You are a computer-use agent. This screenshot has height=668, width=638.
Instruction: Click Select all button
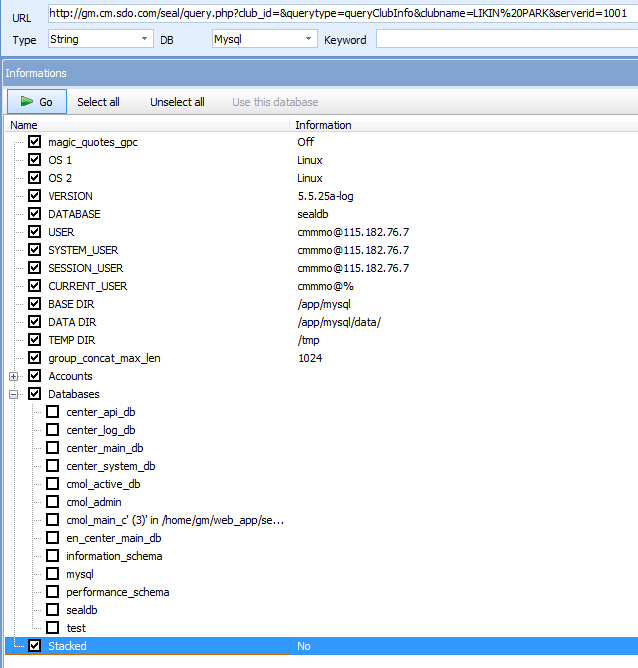click(98, 102)
